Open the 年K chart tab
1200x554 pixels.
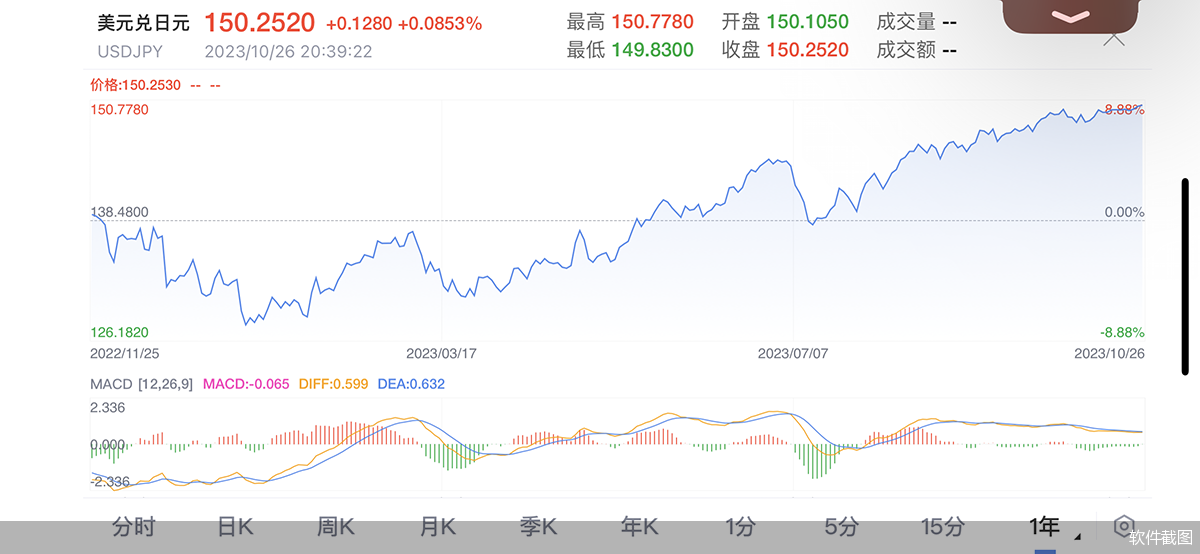pos(639,526)
